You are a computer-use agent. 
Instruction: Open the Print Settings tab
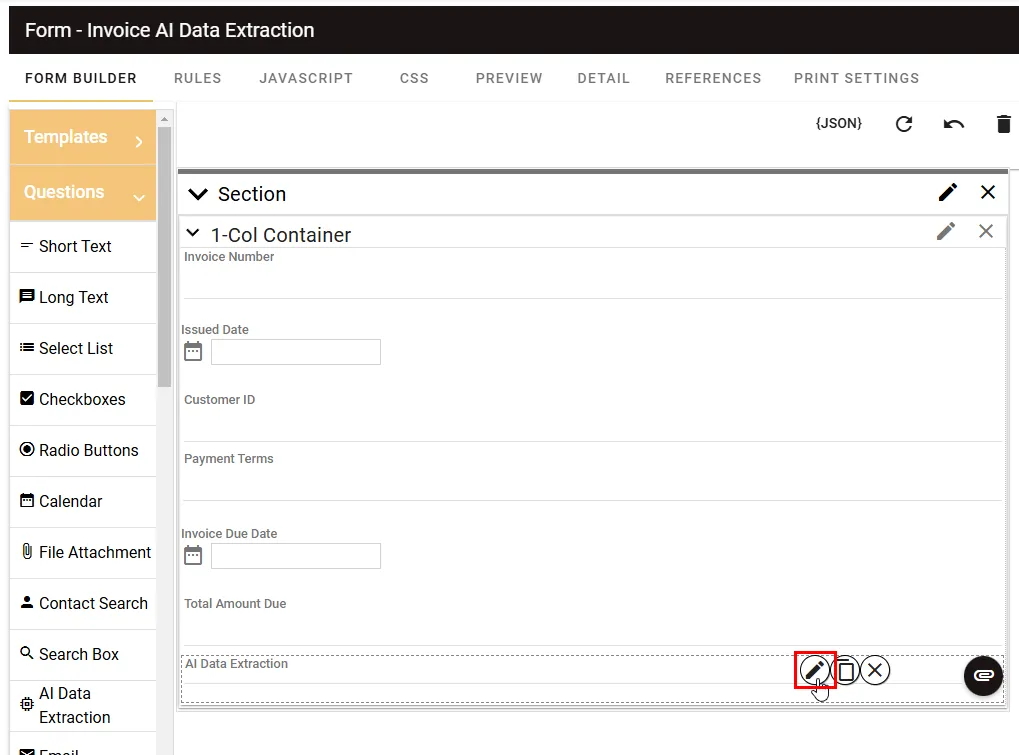coord(856,78)
